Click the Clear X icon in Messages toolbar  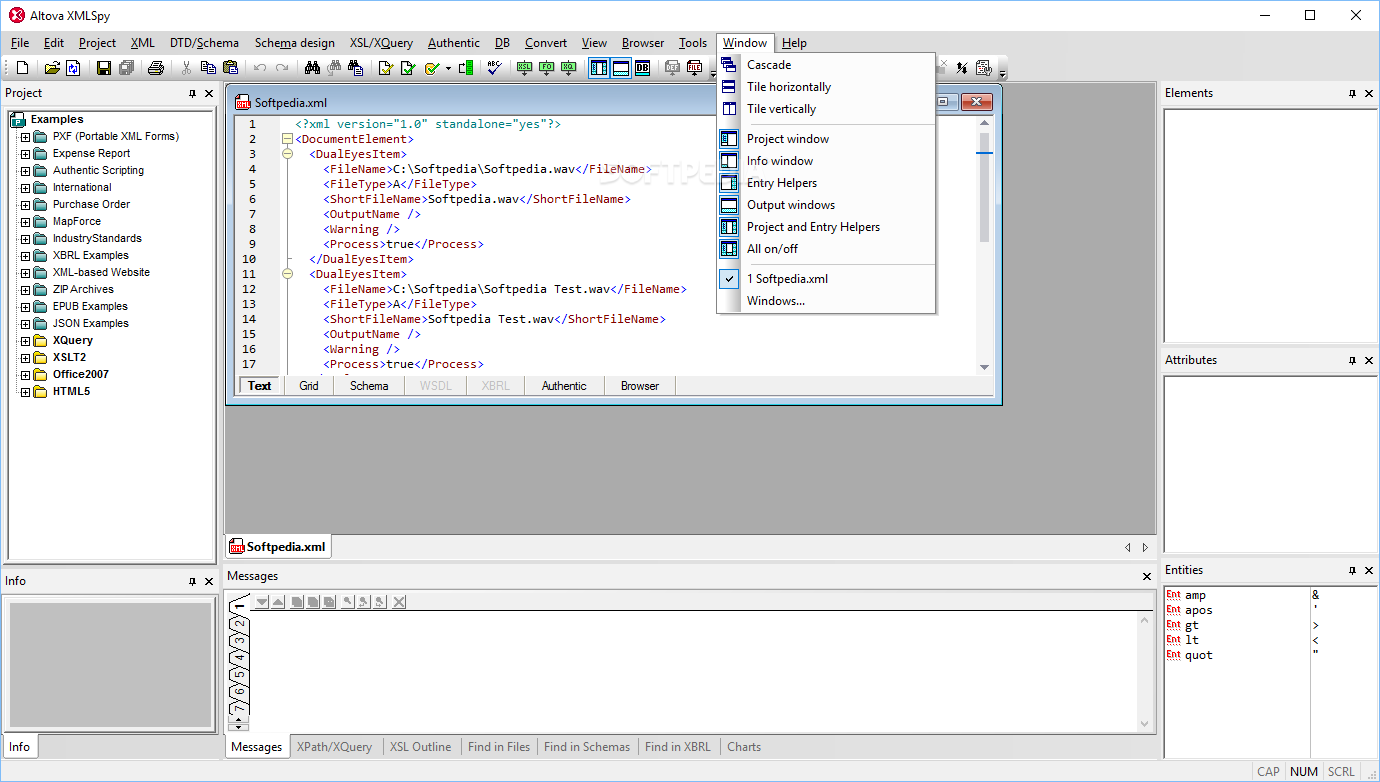(399, 602)
